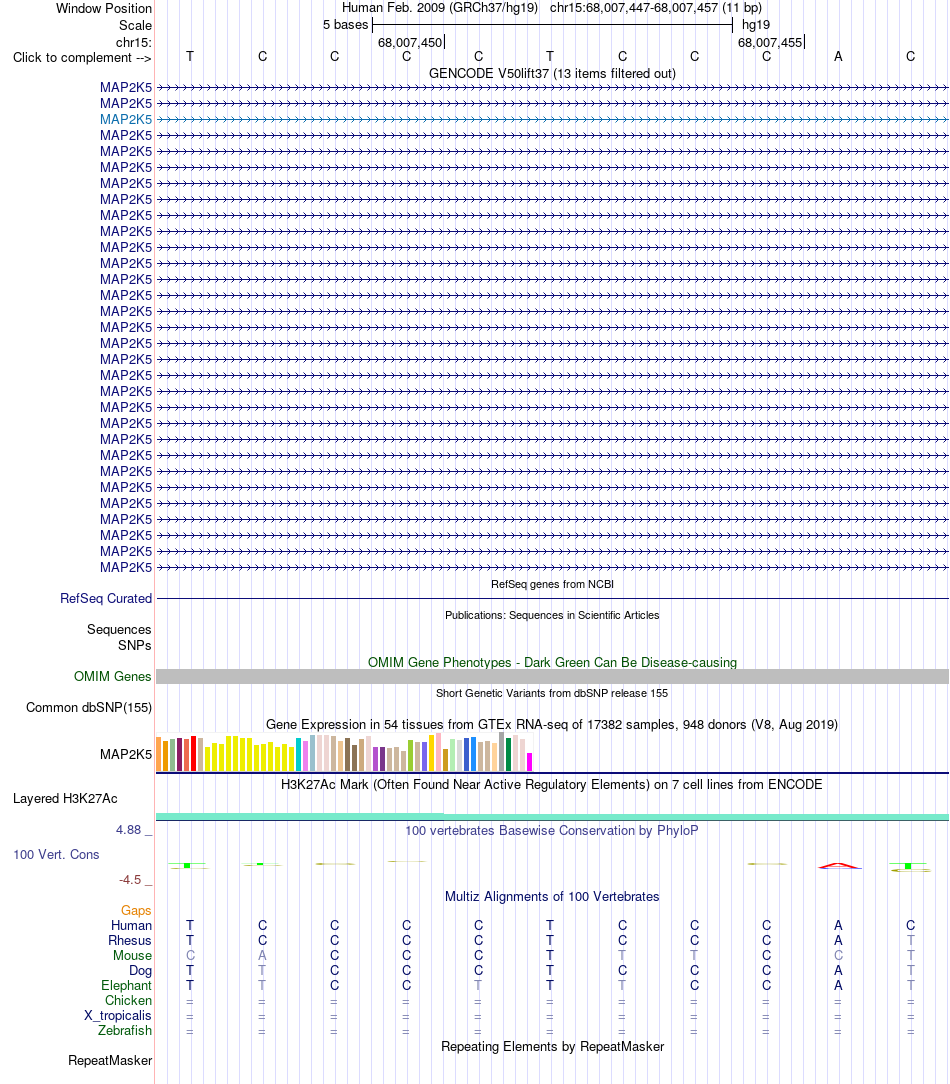
Task: Click the 68,007,455 coordinate marker
Action: point(770,42)
